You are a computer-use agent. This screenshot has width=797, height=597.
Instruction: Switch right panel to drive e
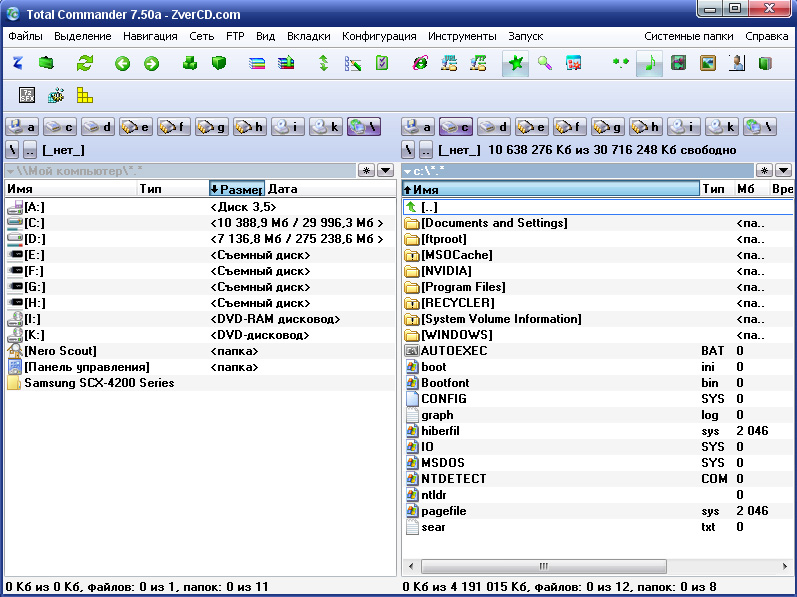click(x=529, y=127)
